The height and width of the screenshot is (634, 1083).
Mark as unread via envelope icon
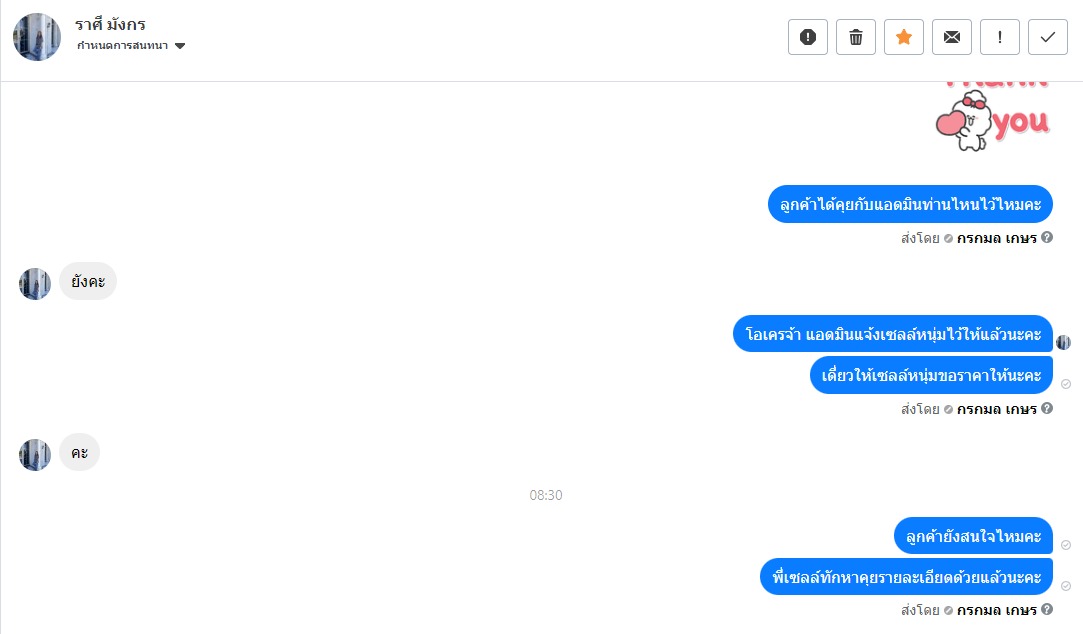click(952, 37)
